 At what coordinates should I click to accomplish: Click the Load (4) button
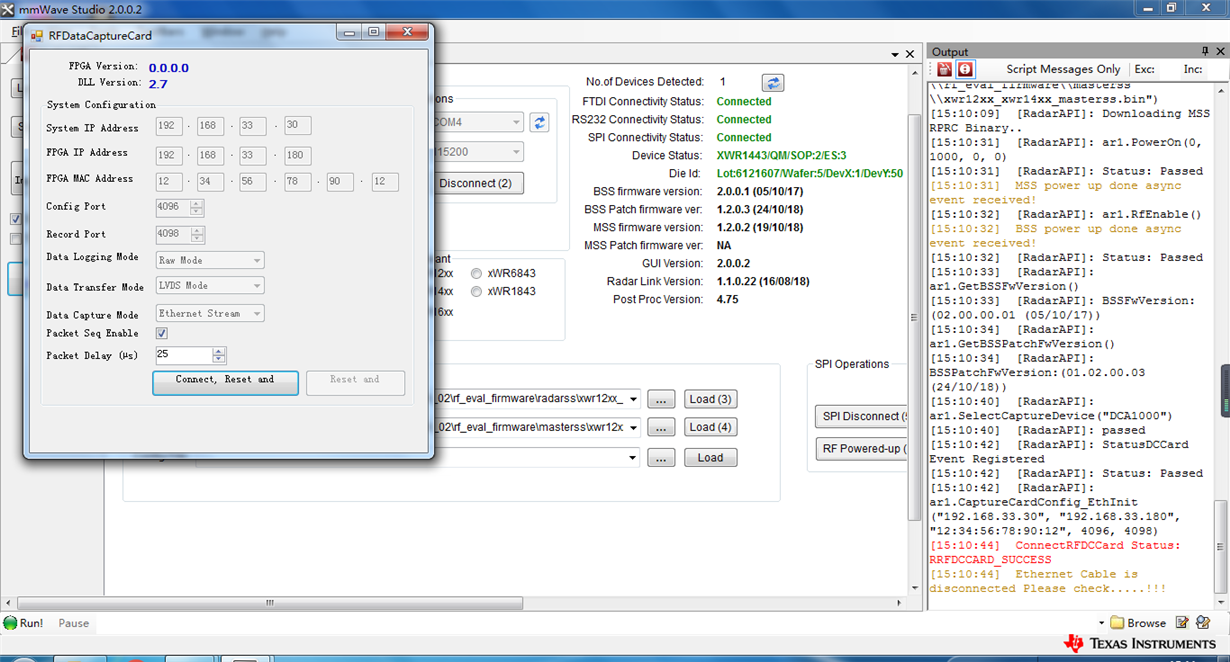pos(710,427)
